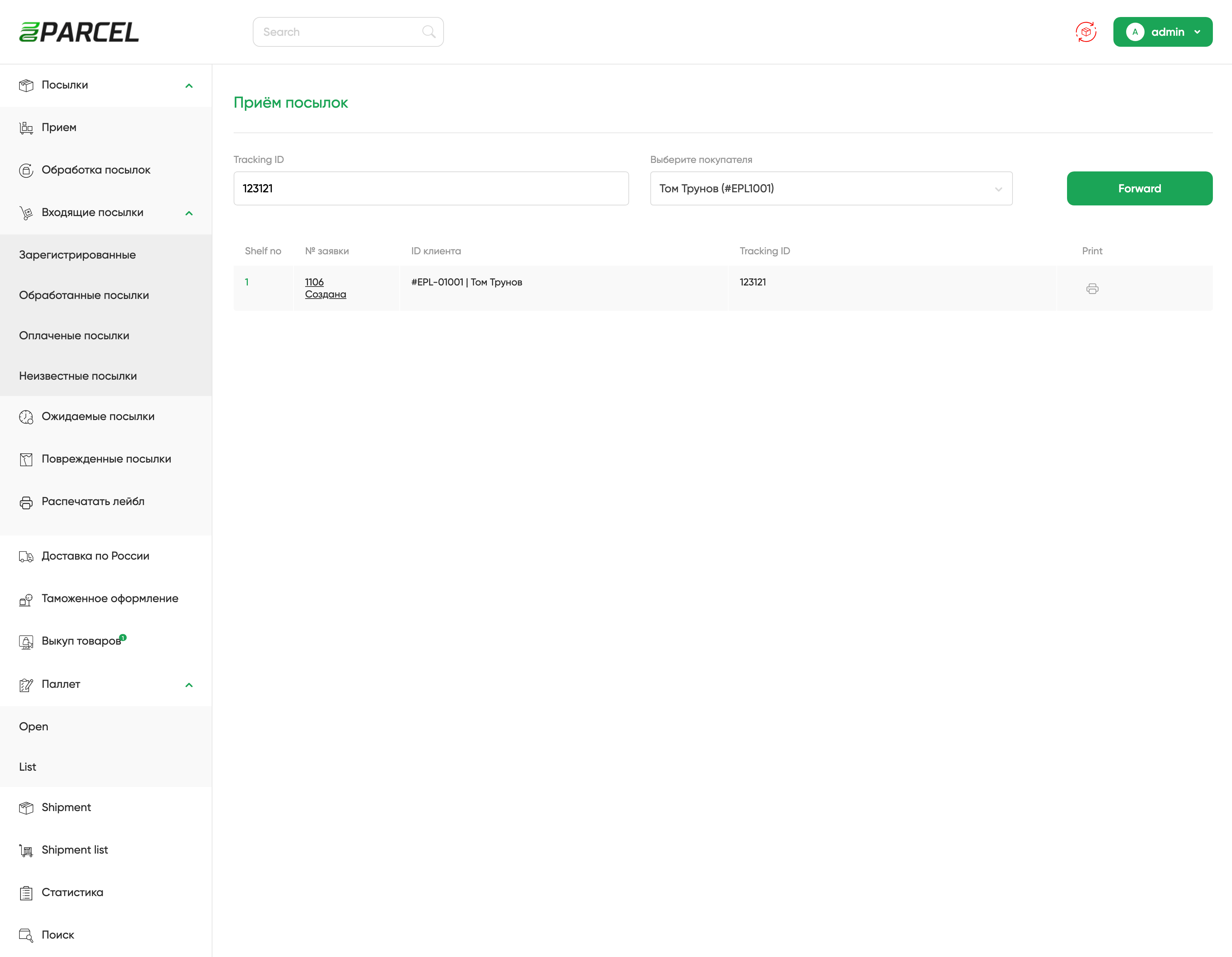Click the 'Приём посылок' page heading
This screenshot has width=1232, height=957.
(291, 103)
